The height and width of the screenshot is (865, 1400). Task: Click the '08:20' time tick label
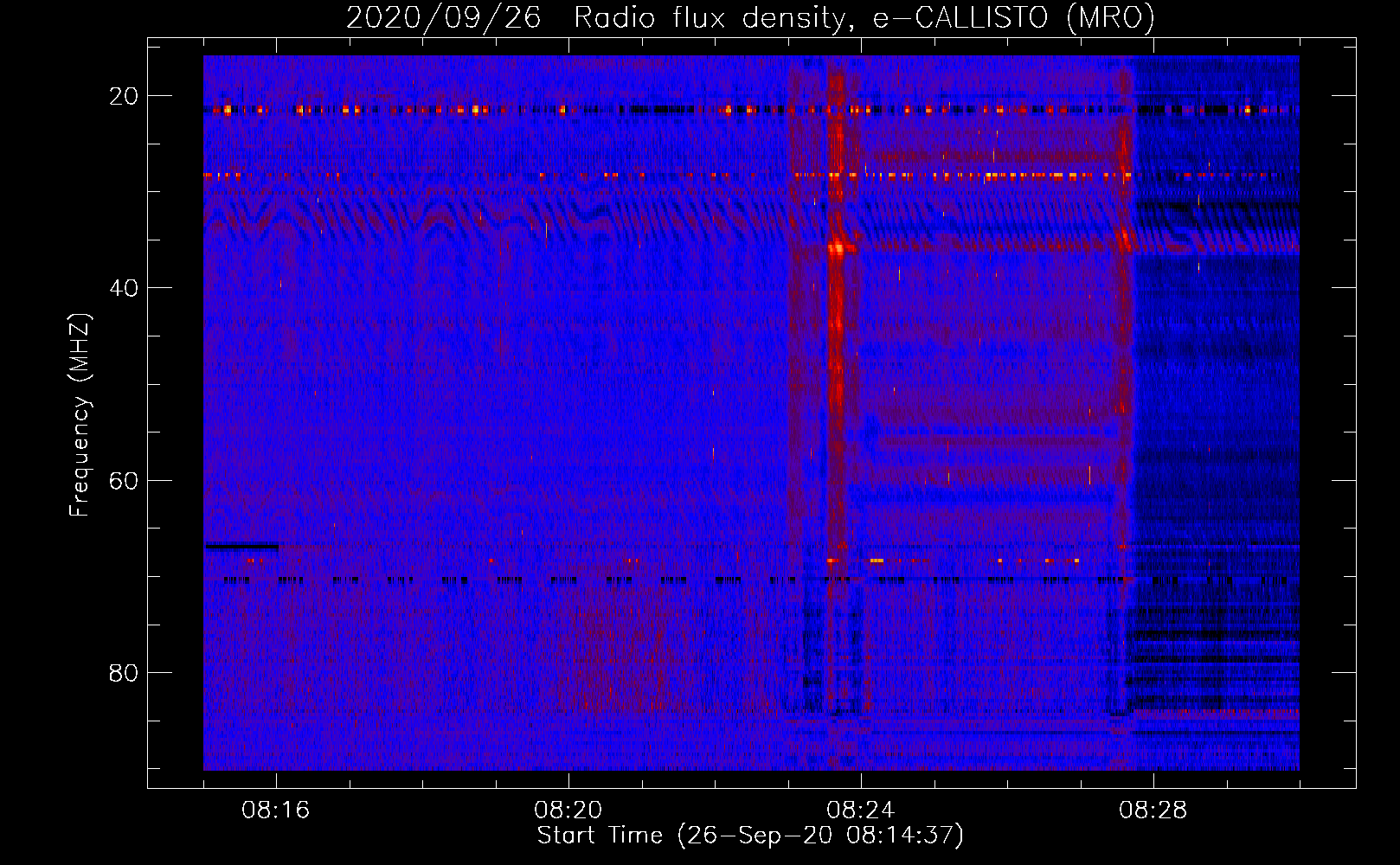(568, 811)
